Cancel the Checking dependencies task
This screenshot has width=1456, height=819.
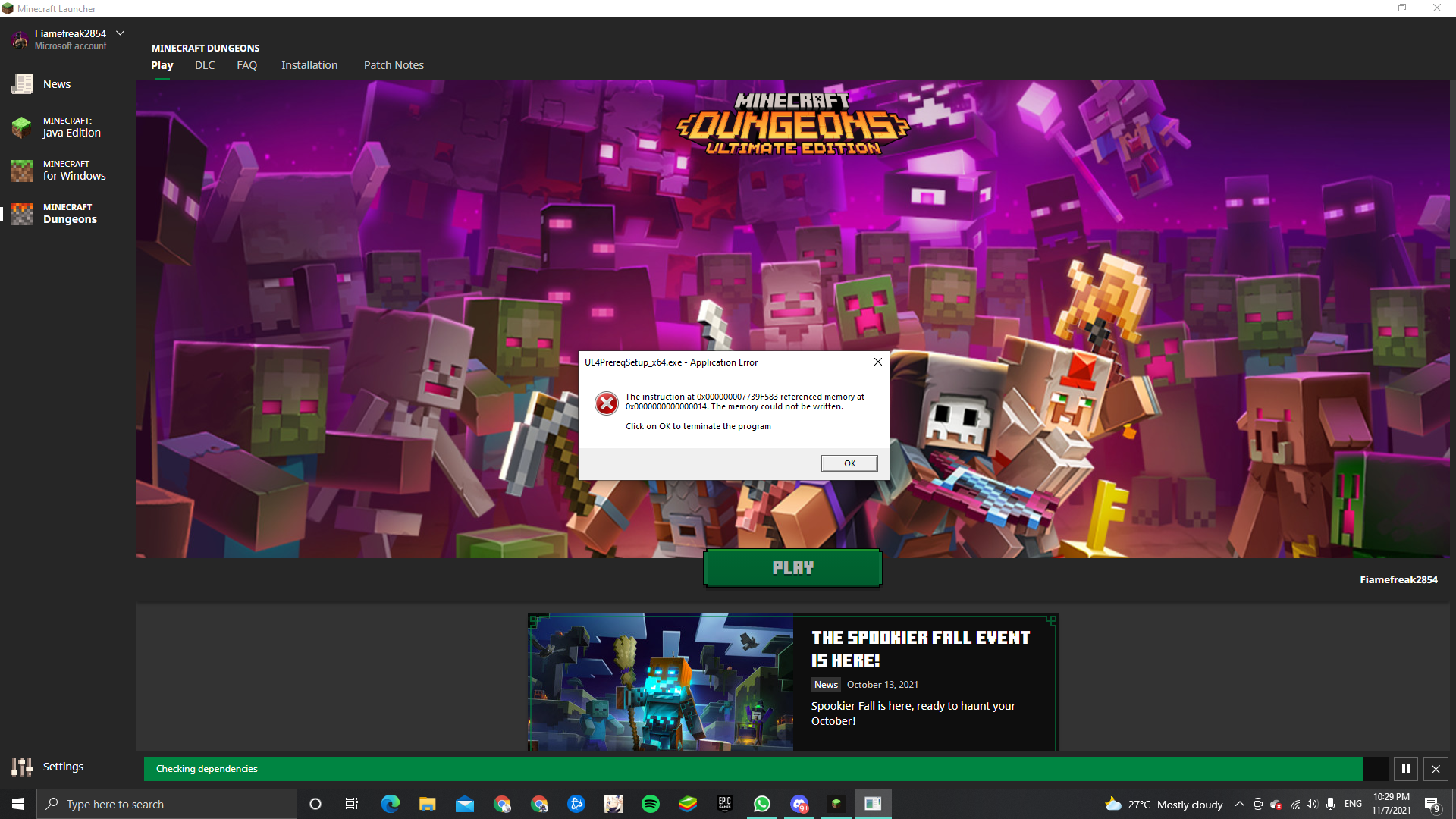[1436, 769]
